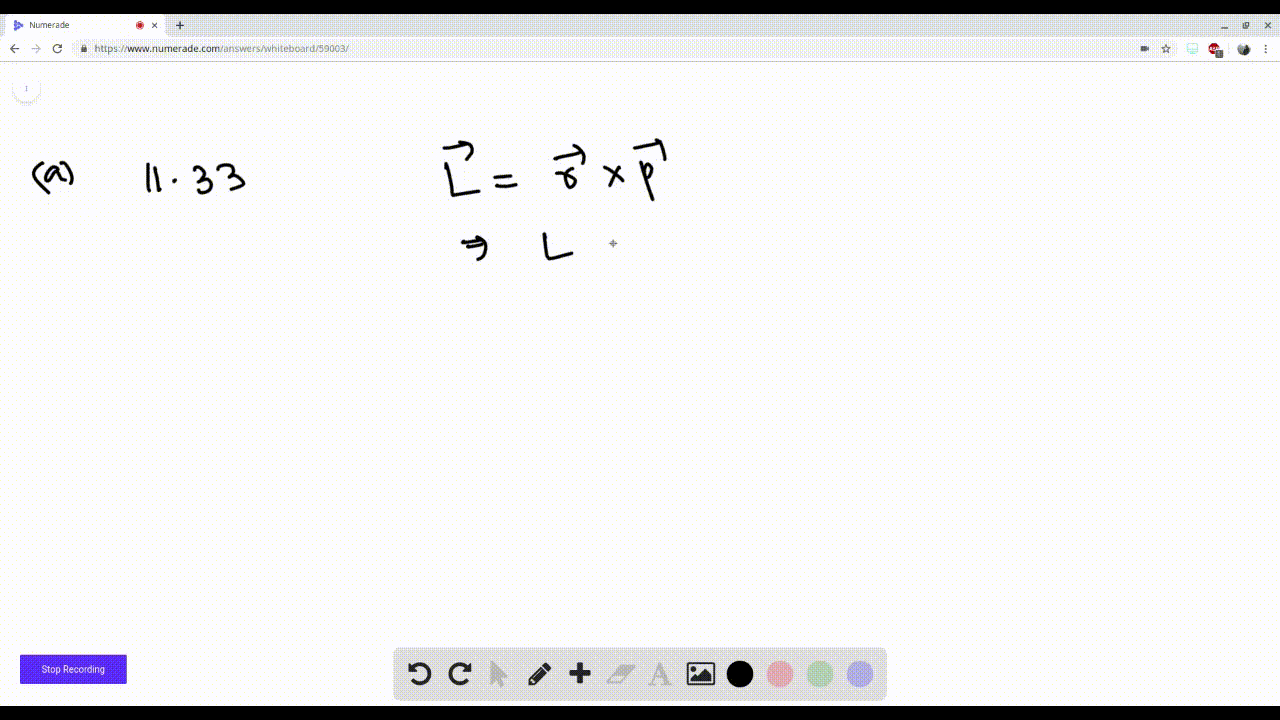Select the Eraser tool
This screenshot has height=720, width=1280.
point(619,674)
